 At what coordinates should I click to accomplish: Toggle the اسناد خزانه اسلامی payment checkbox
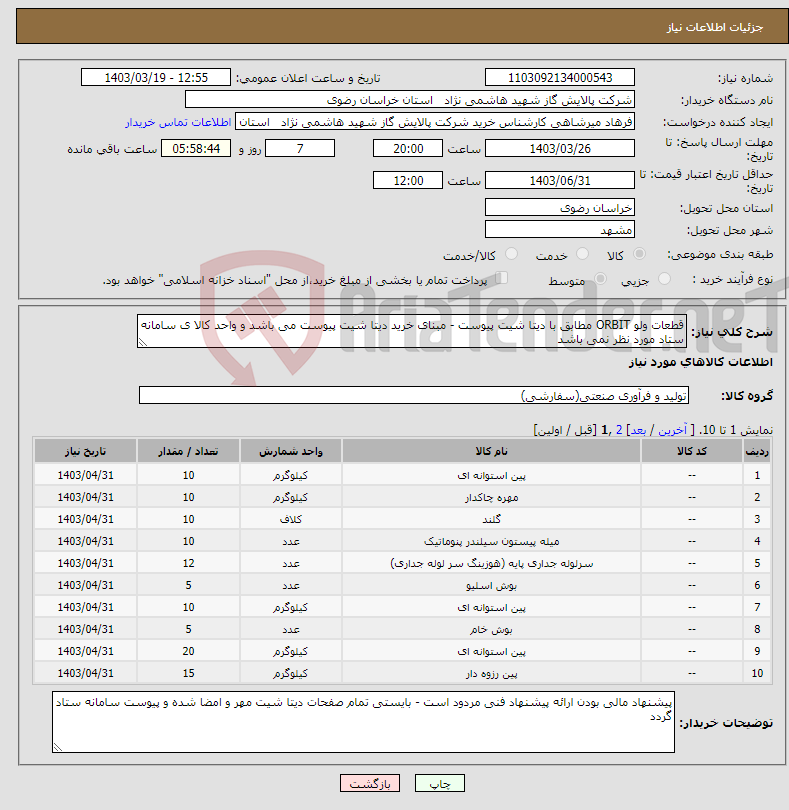(501, 278)
